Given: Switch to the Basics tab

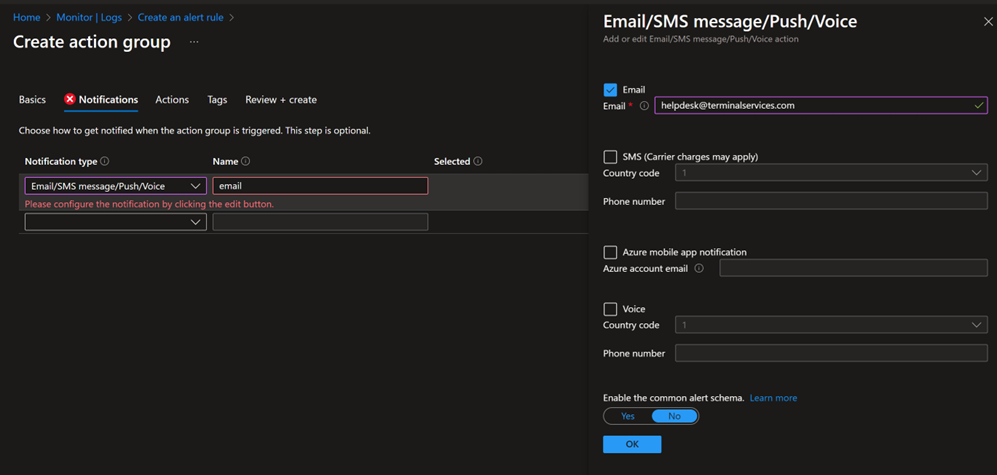Looking at the screenshot, I should click(32, 100).
